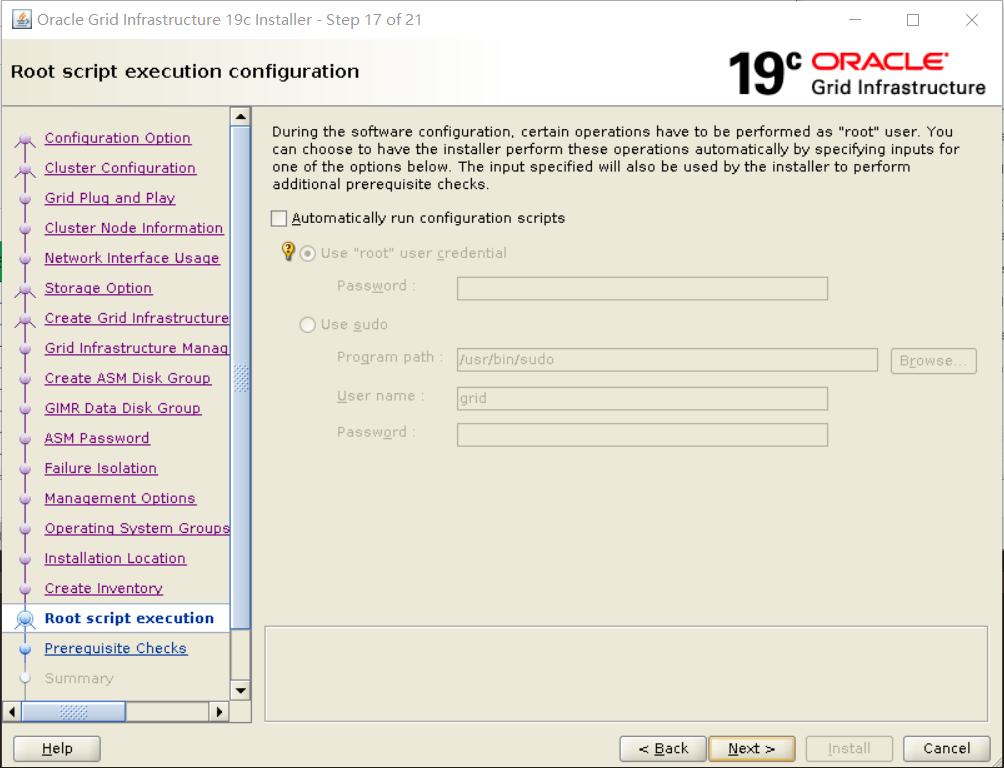Check Automatically run configuration scripts checkbox
This screenshot has height=768, width=1004.
coord(279,218)
